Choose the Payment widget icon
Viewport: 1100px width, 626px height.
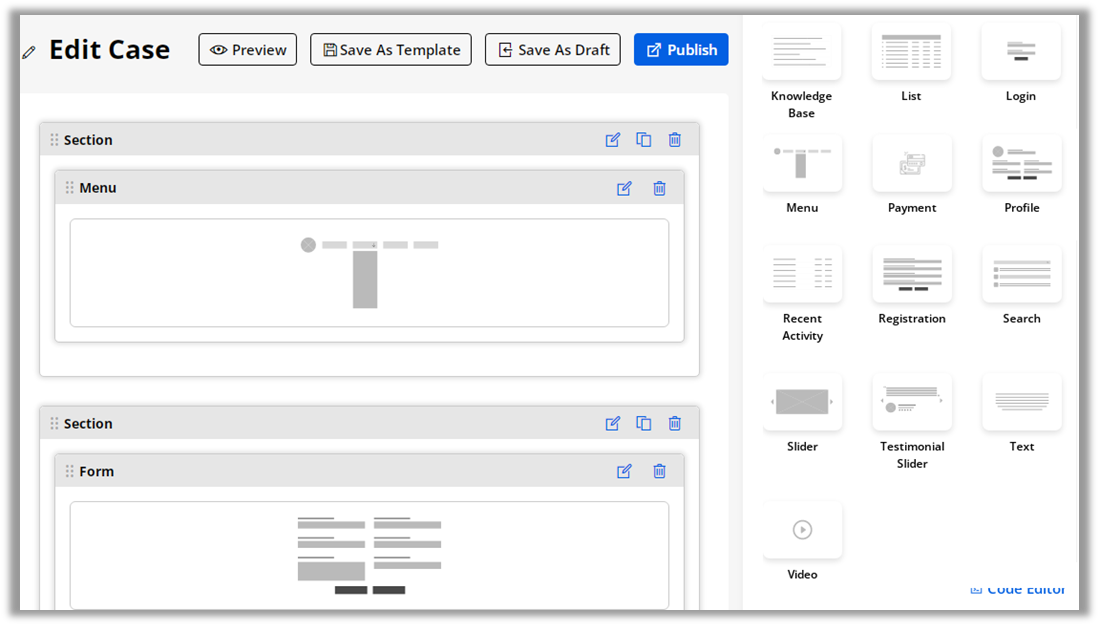point(911,164)
